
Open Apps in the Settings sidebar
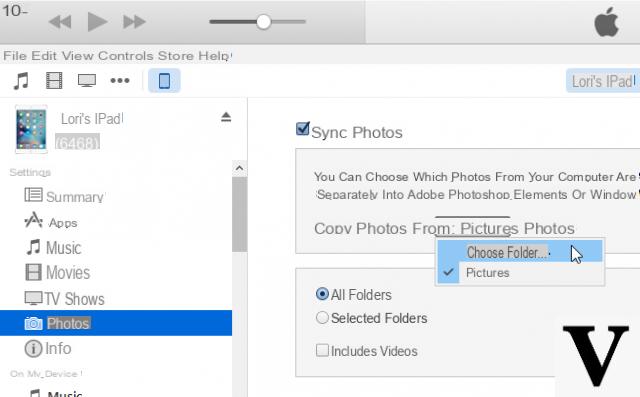pyautogui.click(x=51, y=222)
